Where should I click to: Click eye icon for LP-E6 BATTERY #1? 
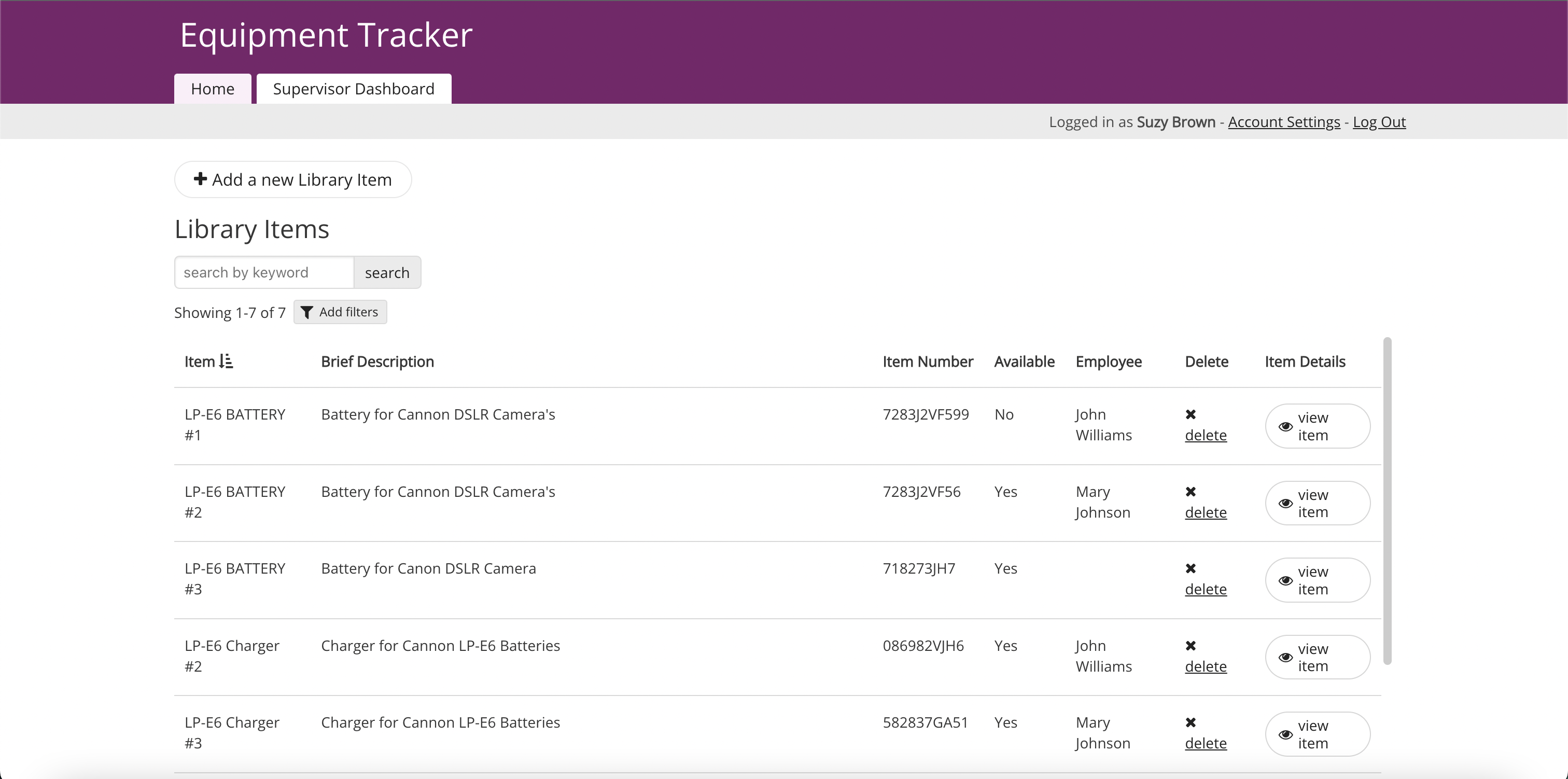point(1285,426)
